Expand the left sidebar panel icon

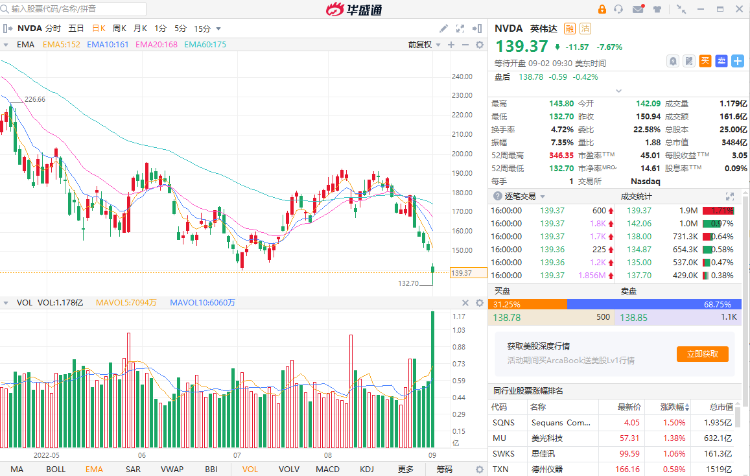[x=7, y=29]
